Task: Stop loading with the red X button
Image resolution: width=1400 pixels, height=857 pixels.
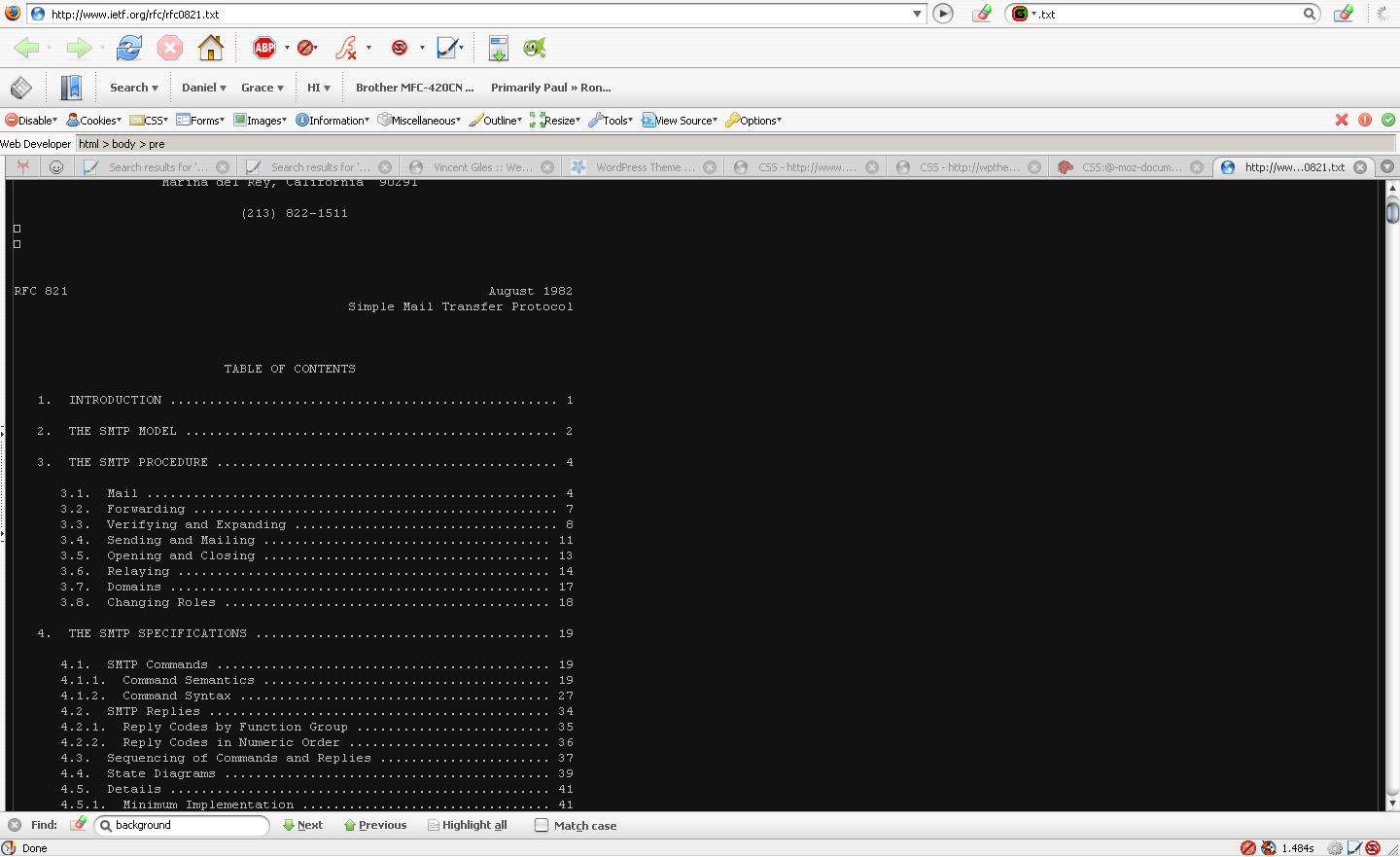Action: pyautogui.click(x=170, y=48)
